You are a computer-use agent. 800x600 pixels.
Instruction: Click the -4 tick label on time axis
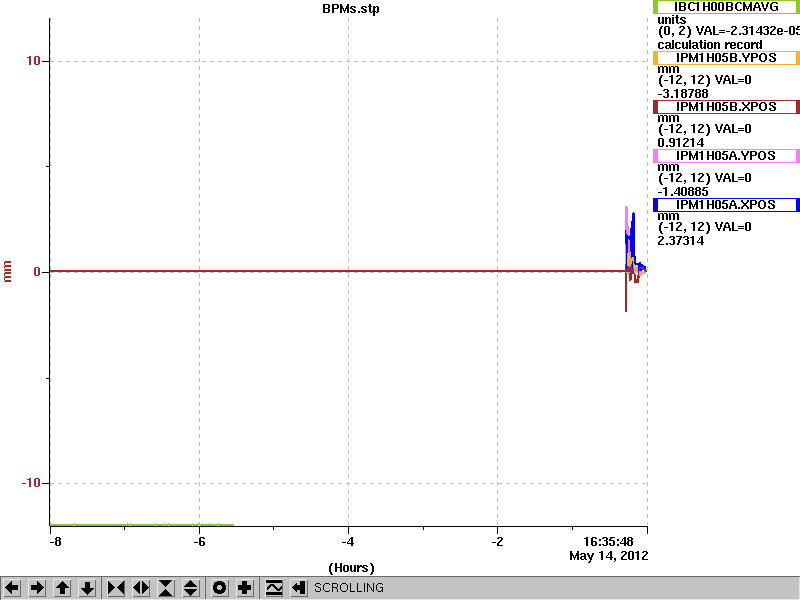tap(348, 541)
